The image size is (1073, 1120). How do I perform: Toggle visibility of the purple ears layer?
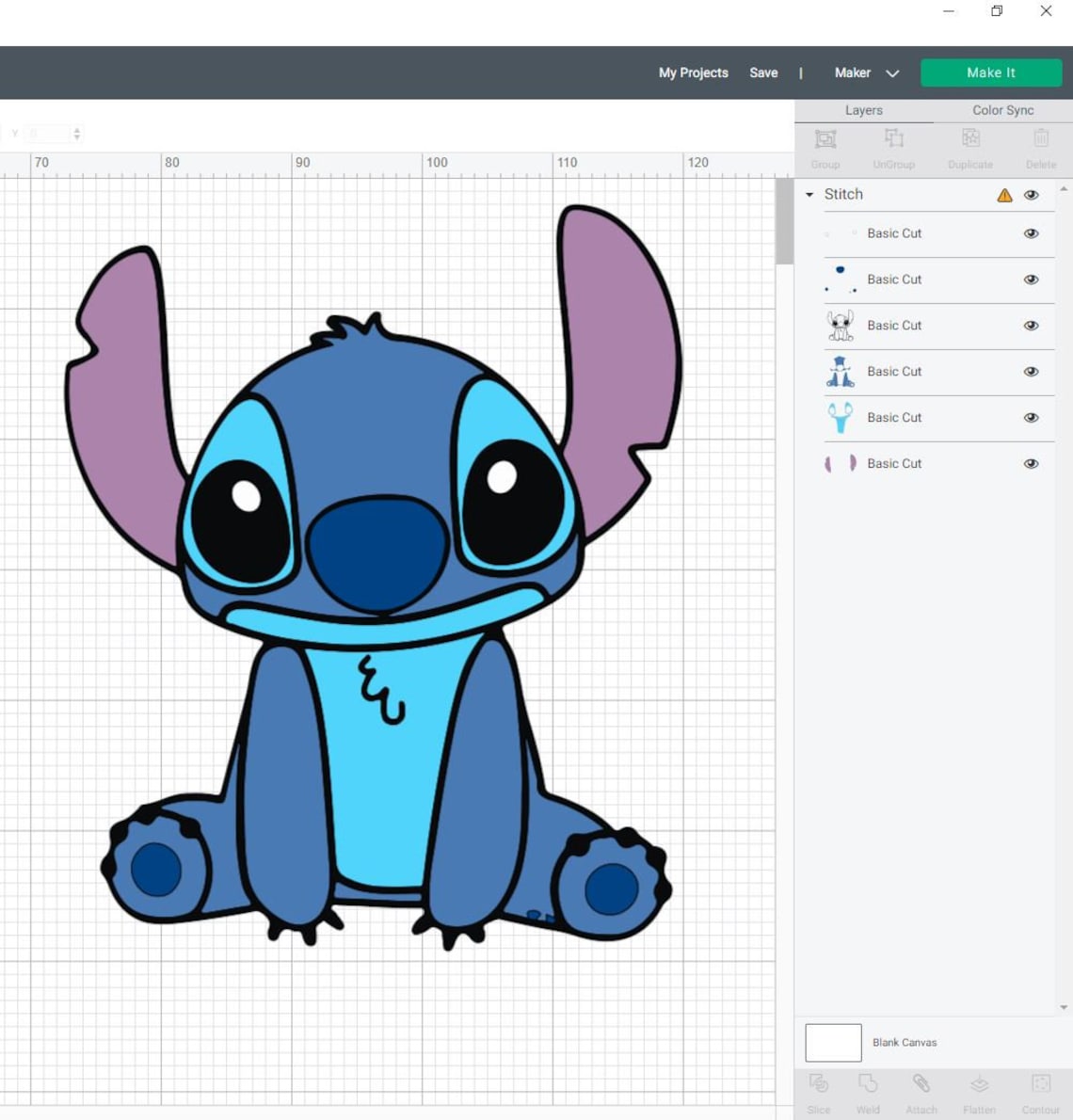tap(1031, 463)
